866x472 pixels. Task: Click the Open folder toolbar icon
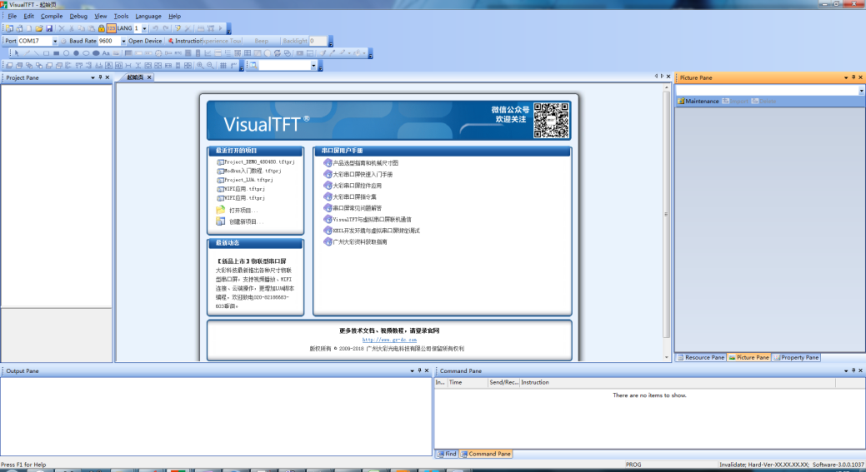click(x=38, y=29)
